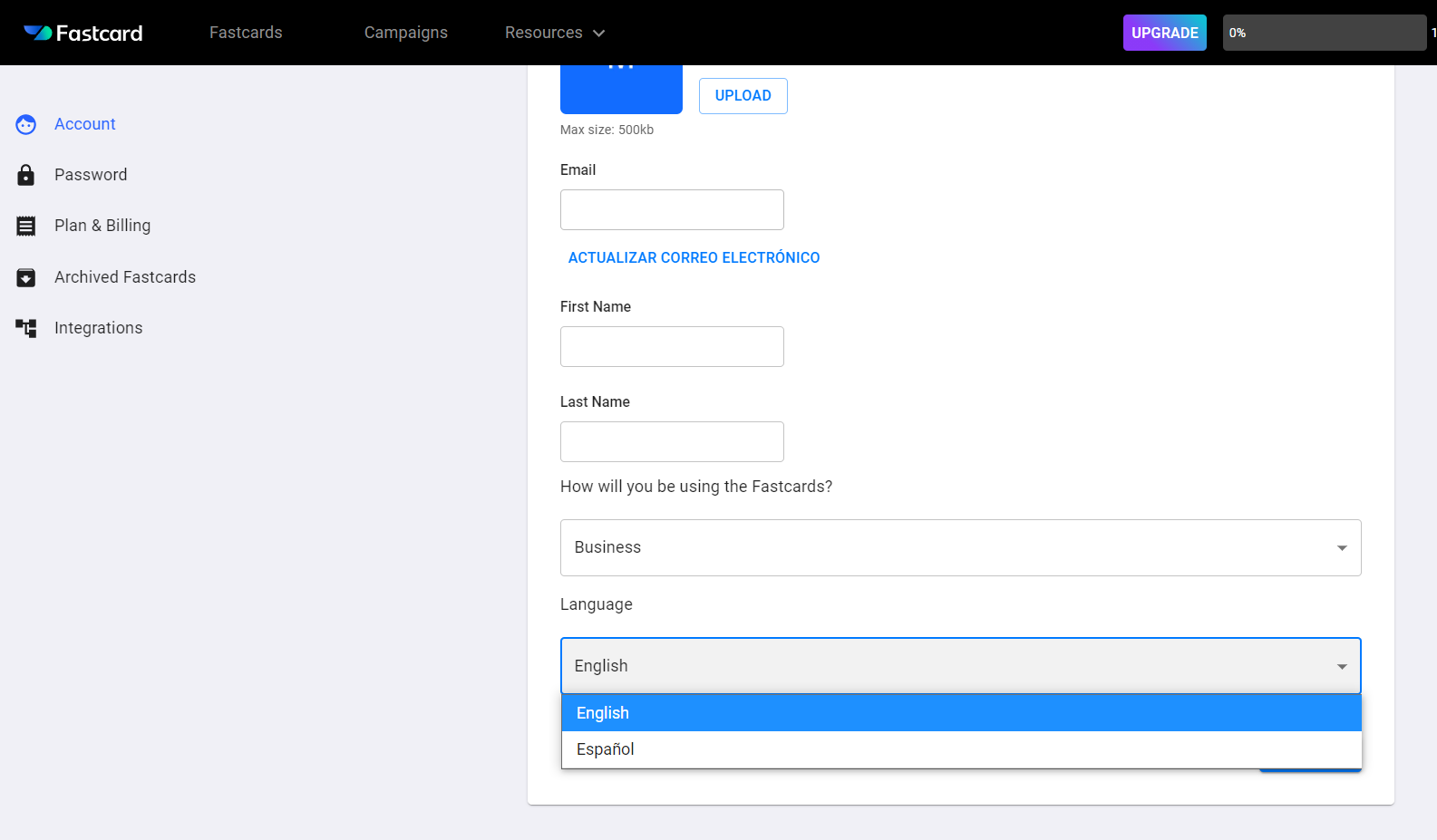Select English from the language list
Viewport: 1437px width, 840px height.
point(961,713)
